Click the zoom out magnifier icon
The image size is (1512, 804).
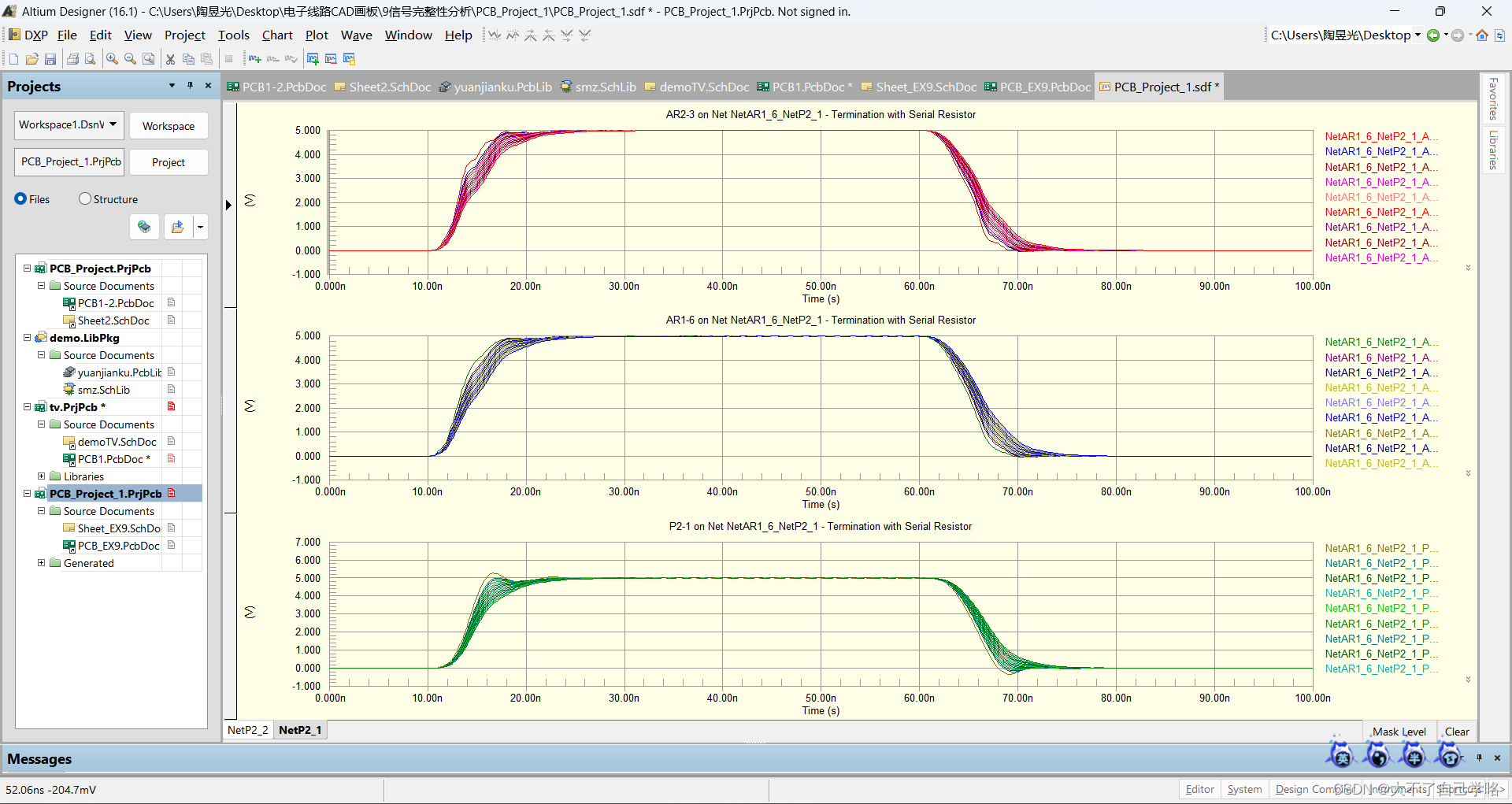pyautogui.click(x=131, y=59)
